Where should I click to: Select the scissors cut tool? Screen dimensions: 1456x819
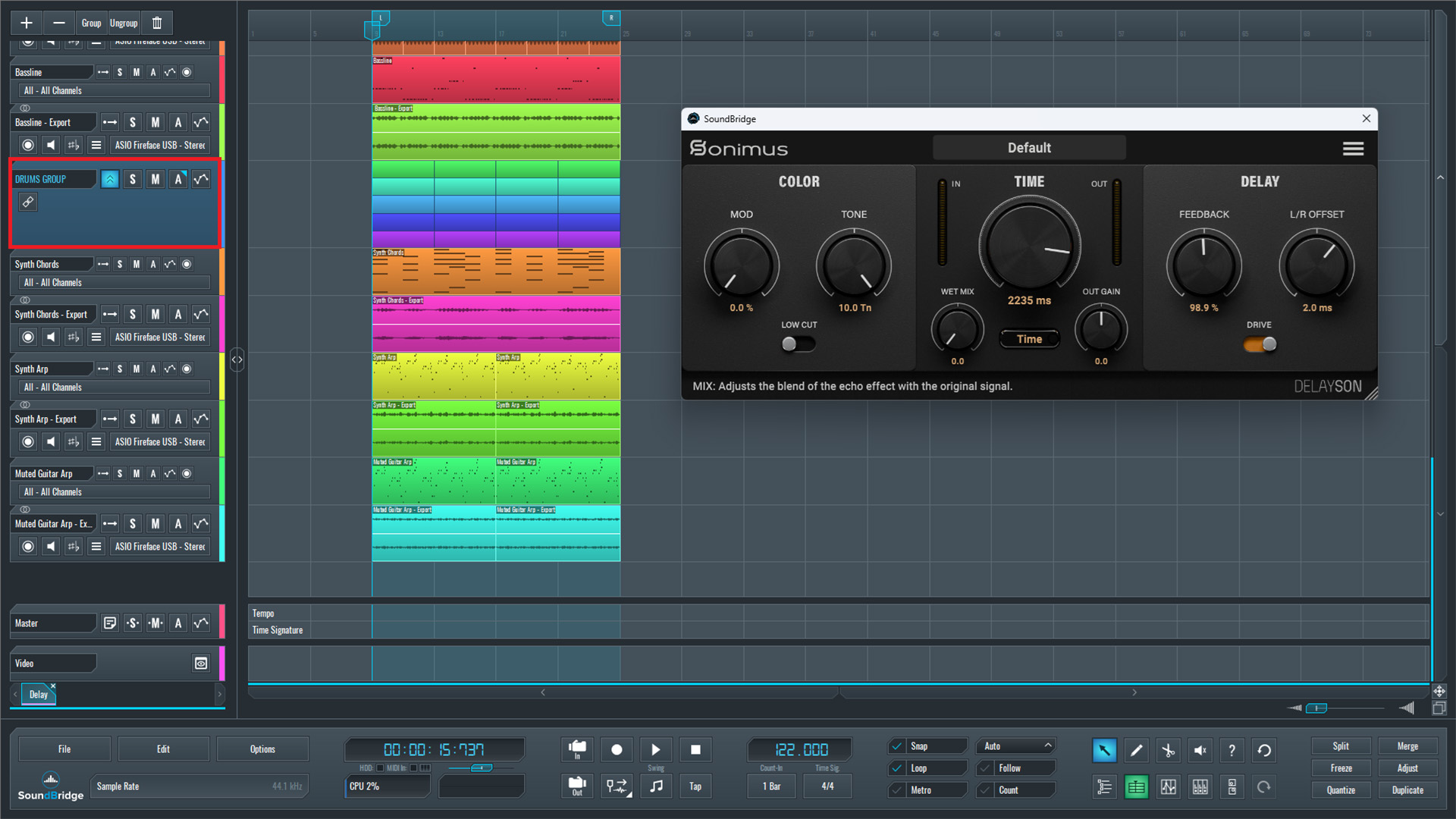1168,751
